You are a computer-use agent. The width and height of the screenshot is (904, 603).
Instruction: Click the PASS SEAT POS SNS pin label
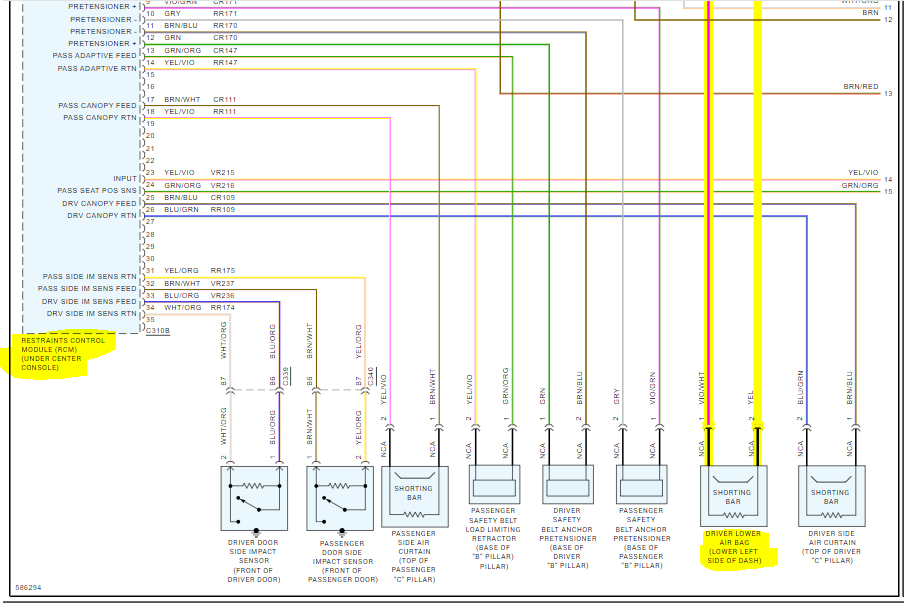point(97,191)
